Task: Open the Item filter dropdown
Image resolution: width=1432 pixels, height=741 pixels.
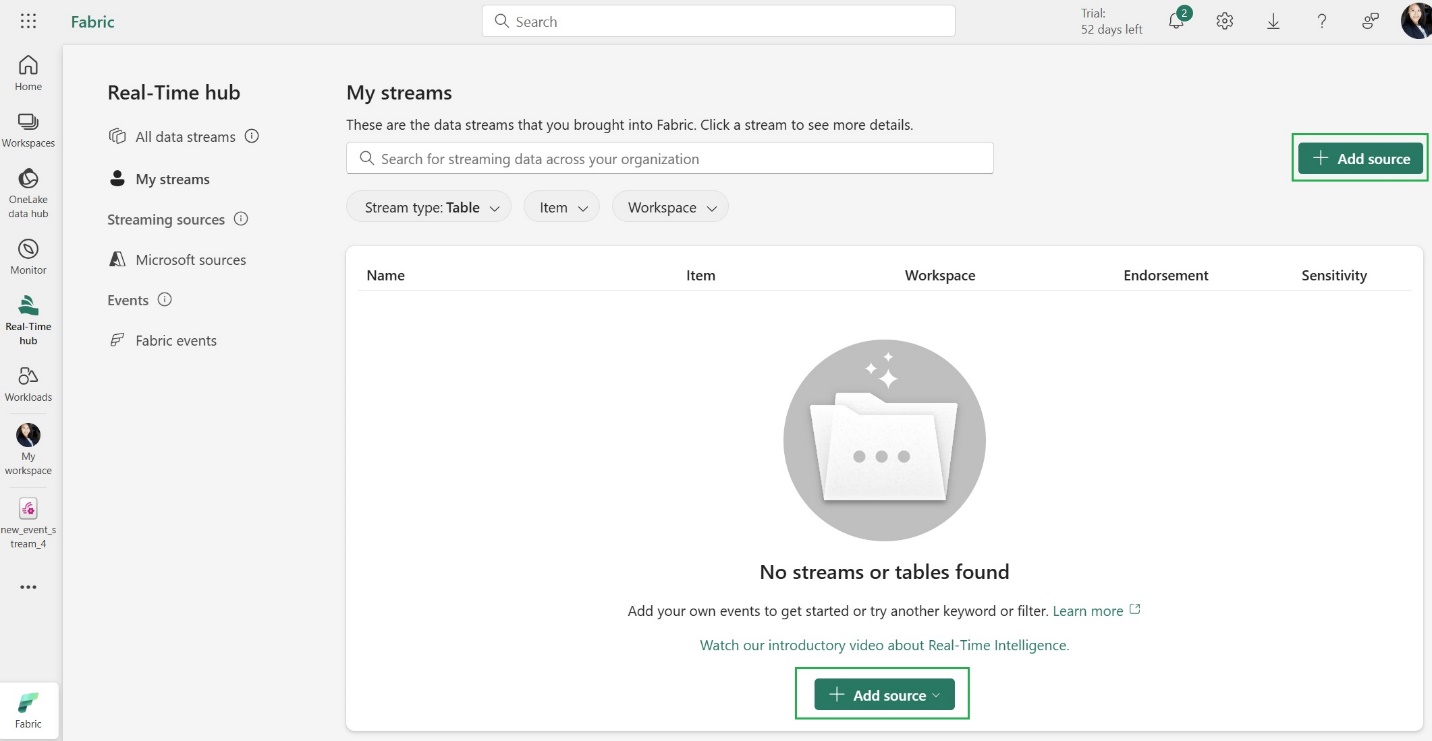Action: (x=562, y=207)
